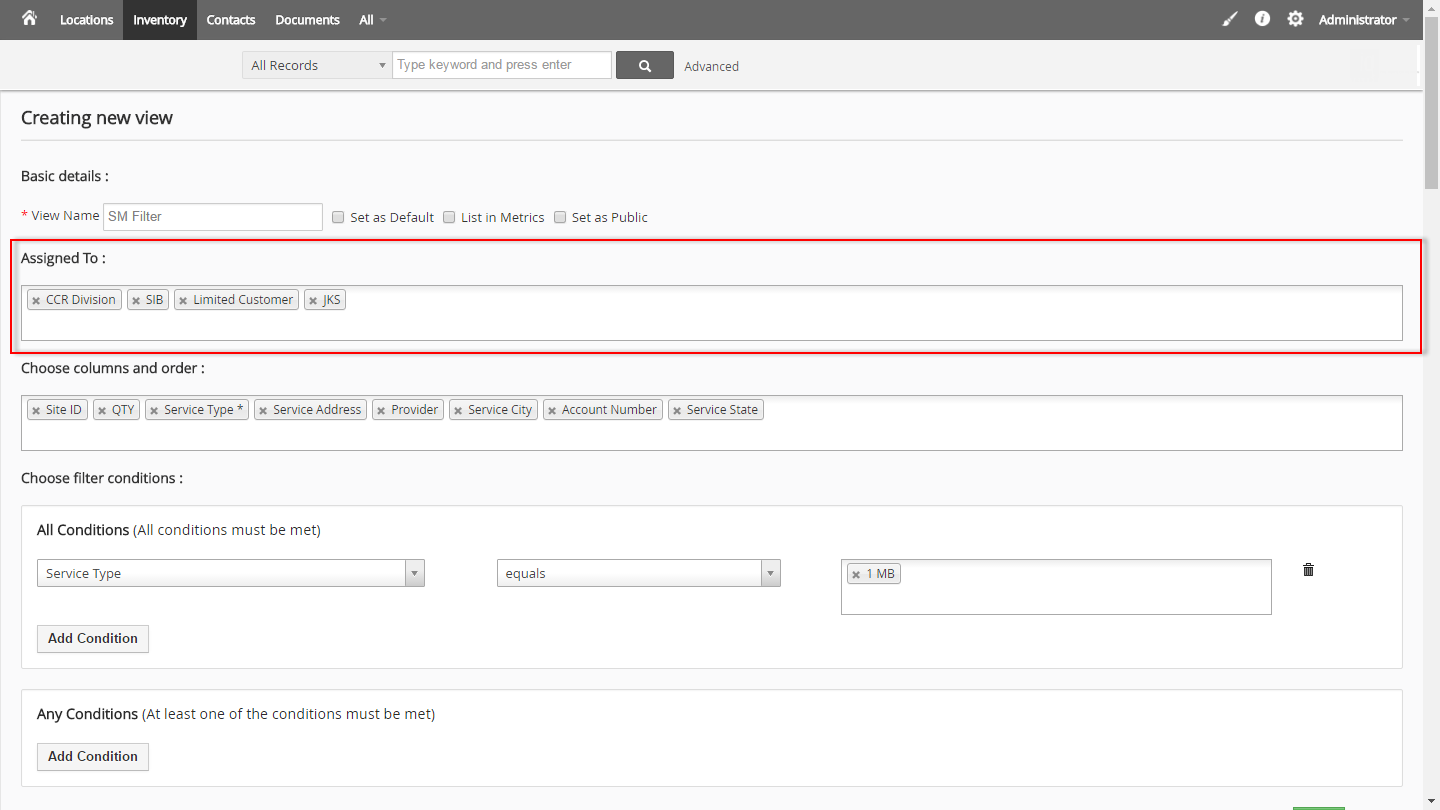Open the paintbrush theme icon
Image resolution: width=1440 pixels, height=810 pixels.
1230,19
